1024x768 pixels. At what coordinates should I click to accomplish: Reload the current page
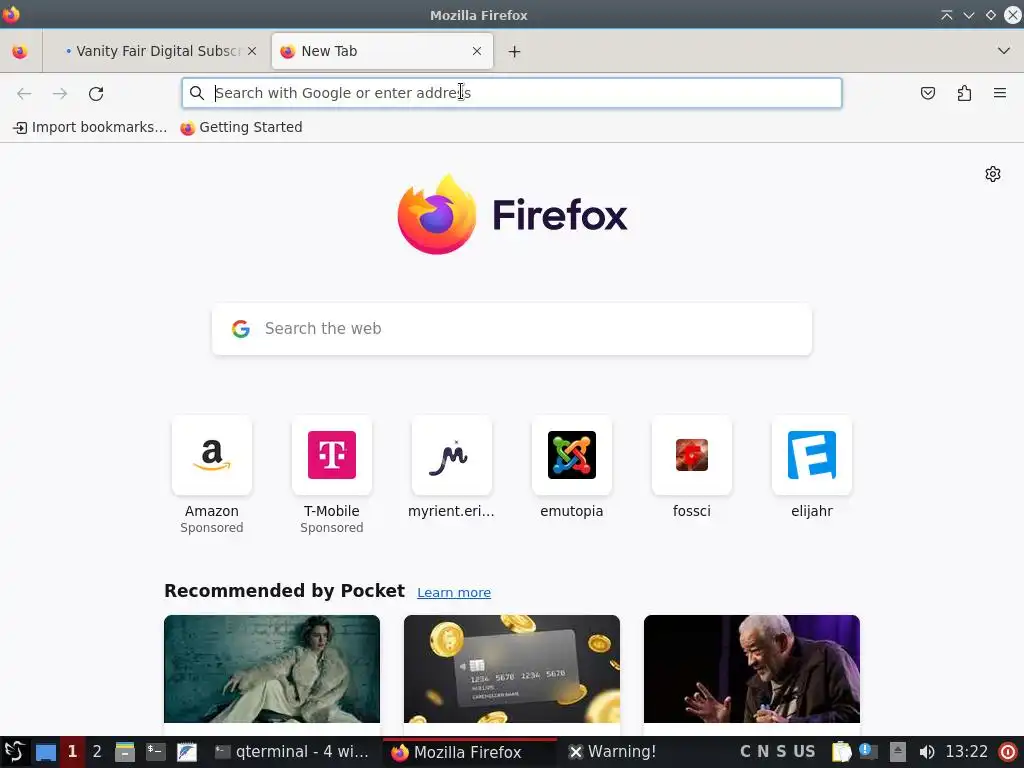[96, 93]
